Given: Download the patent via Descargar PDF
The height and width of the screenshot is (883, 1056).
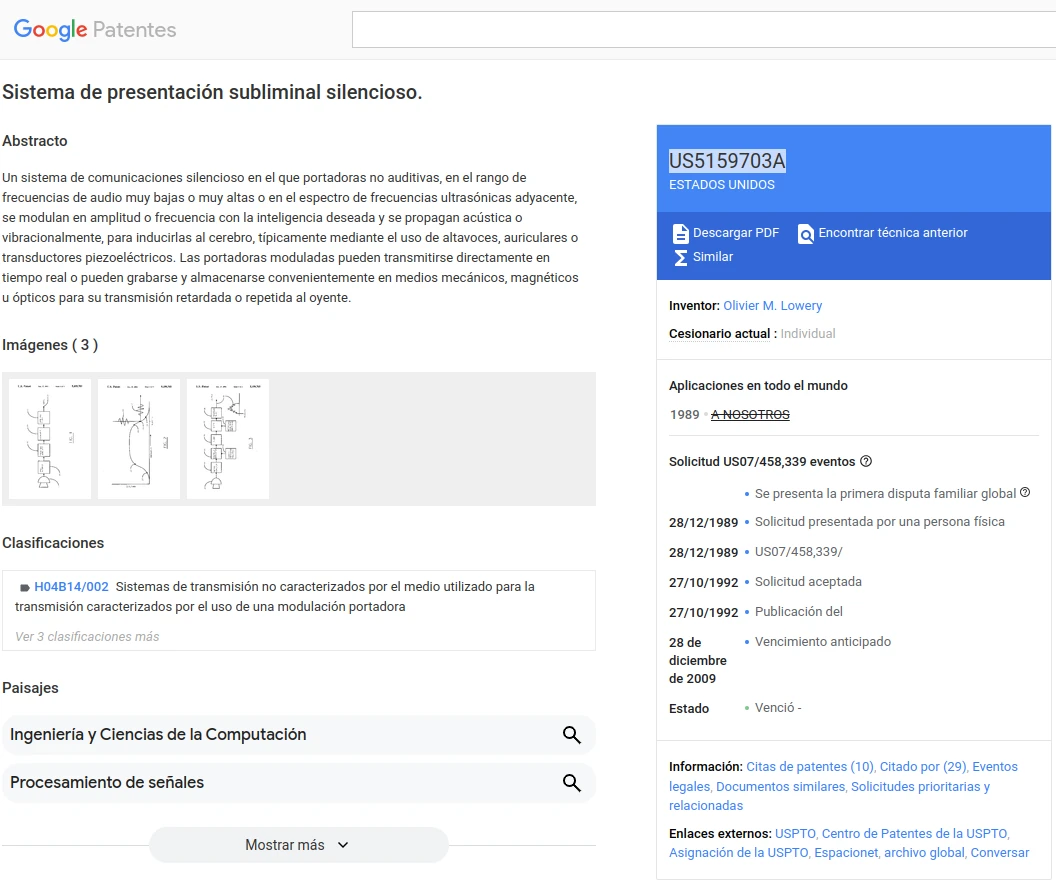Looking at the screenshot, I should pyautogui.click(x=735, y=233).
